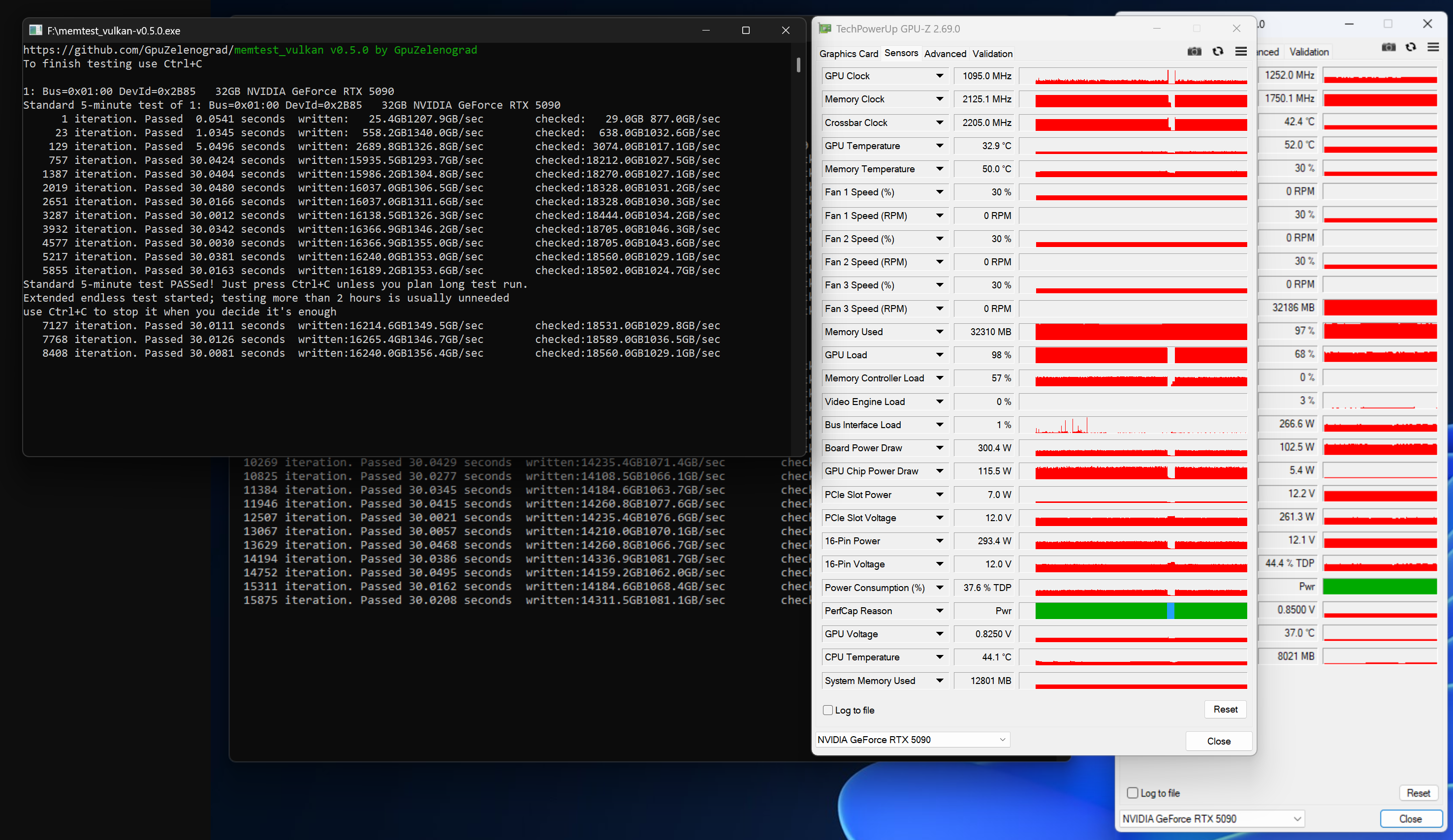Open the NVIDIA GeForce RTX 5090 selector
Screen dimensions: 1453x840
pos(912,740)
